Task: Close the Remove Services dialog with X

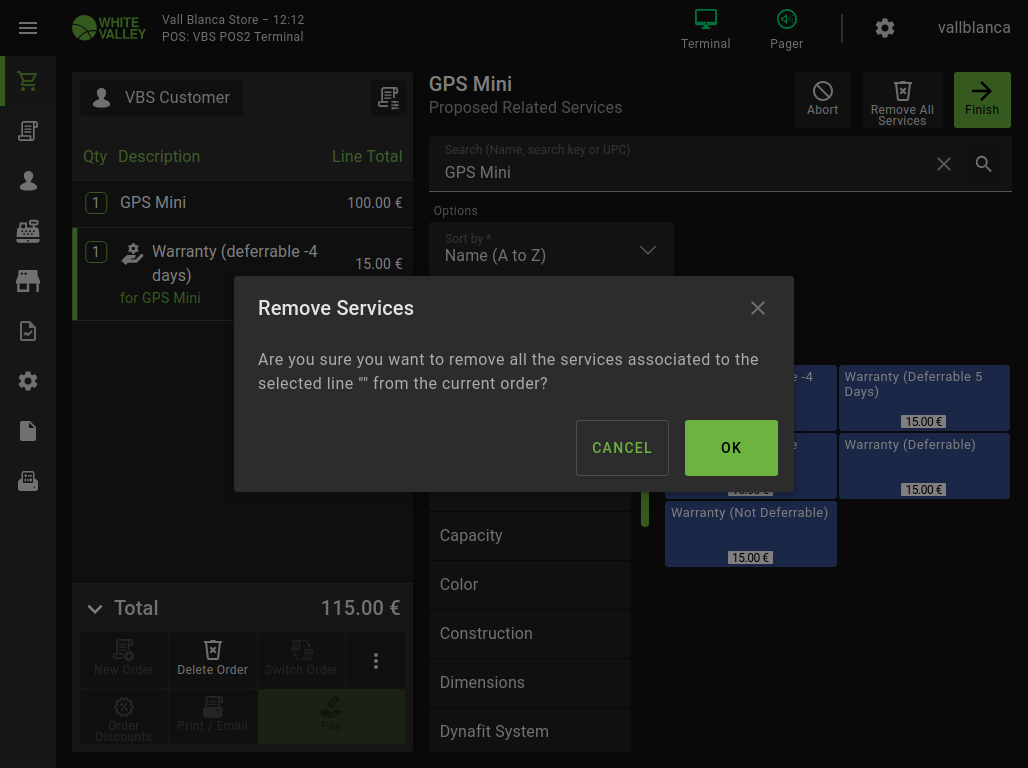Action: [758, 308]
